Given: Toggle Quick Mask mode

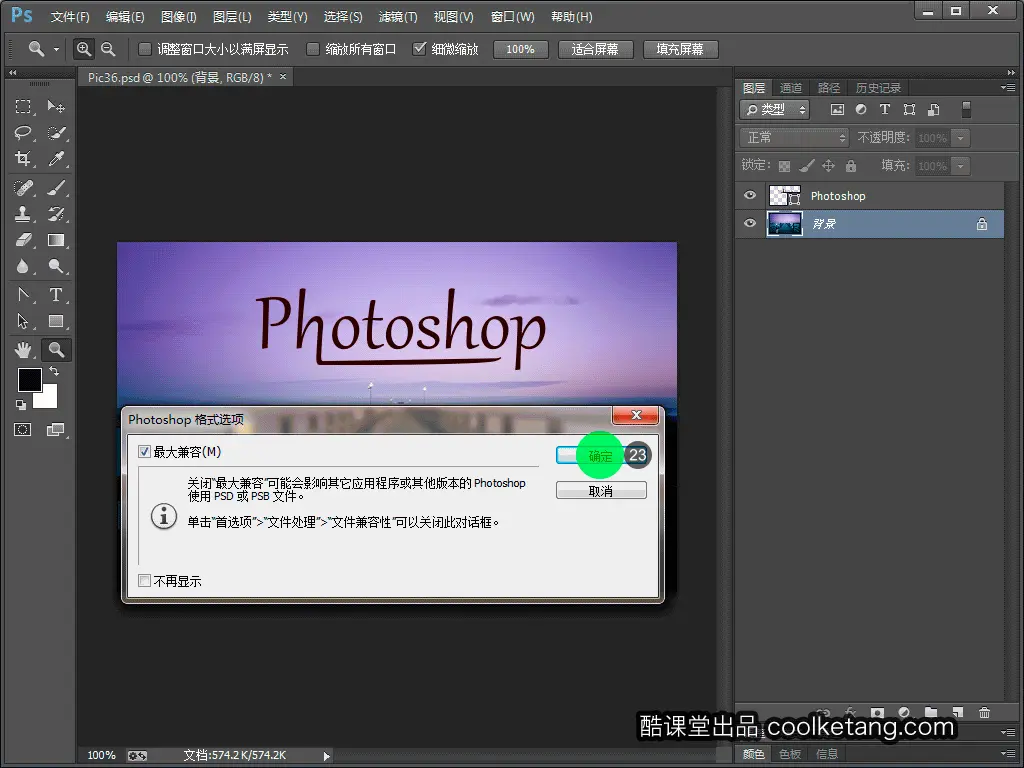Looking at the screenshot, I should [x=23, y=430].
